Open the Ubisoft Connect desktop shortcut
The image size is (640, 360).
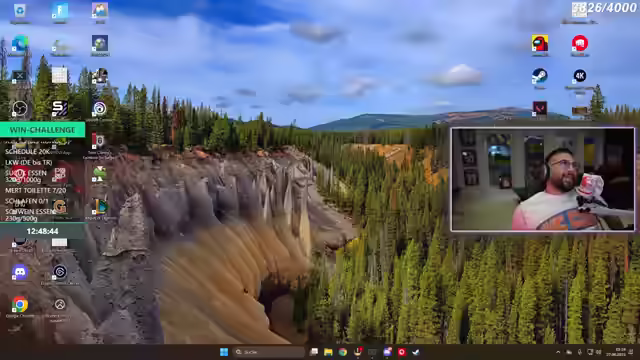click(x=100, y=109)
